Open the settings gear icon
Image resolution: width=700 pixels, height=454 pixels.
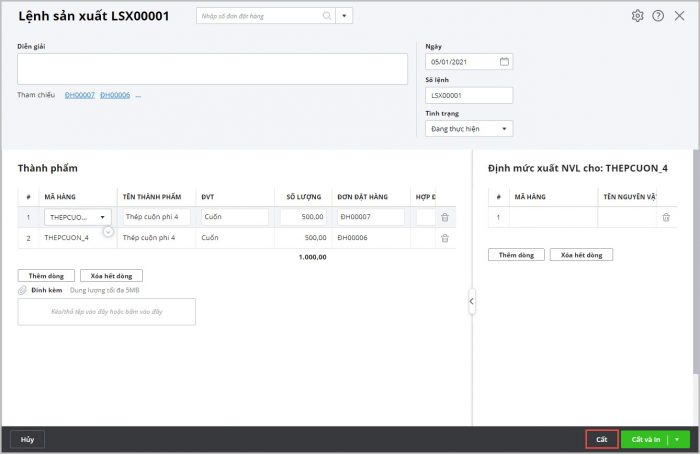pyautogui.click(x=638, y=16)
